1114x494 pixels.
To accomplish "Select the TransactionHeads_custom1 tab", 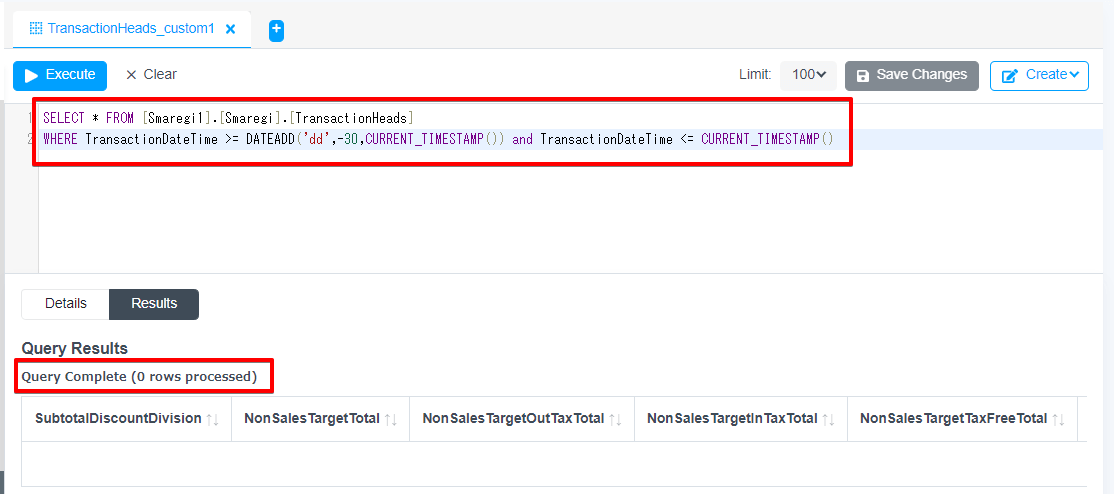I will 130,29.
